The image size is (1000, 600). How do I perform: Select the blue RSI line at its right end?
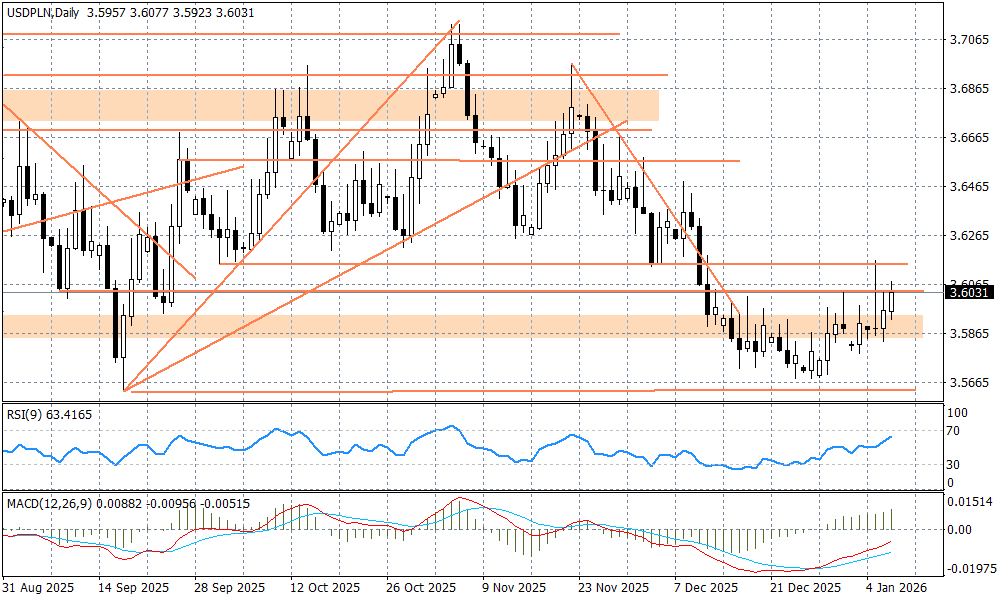coord(891,437)
